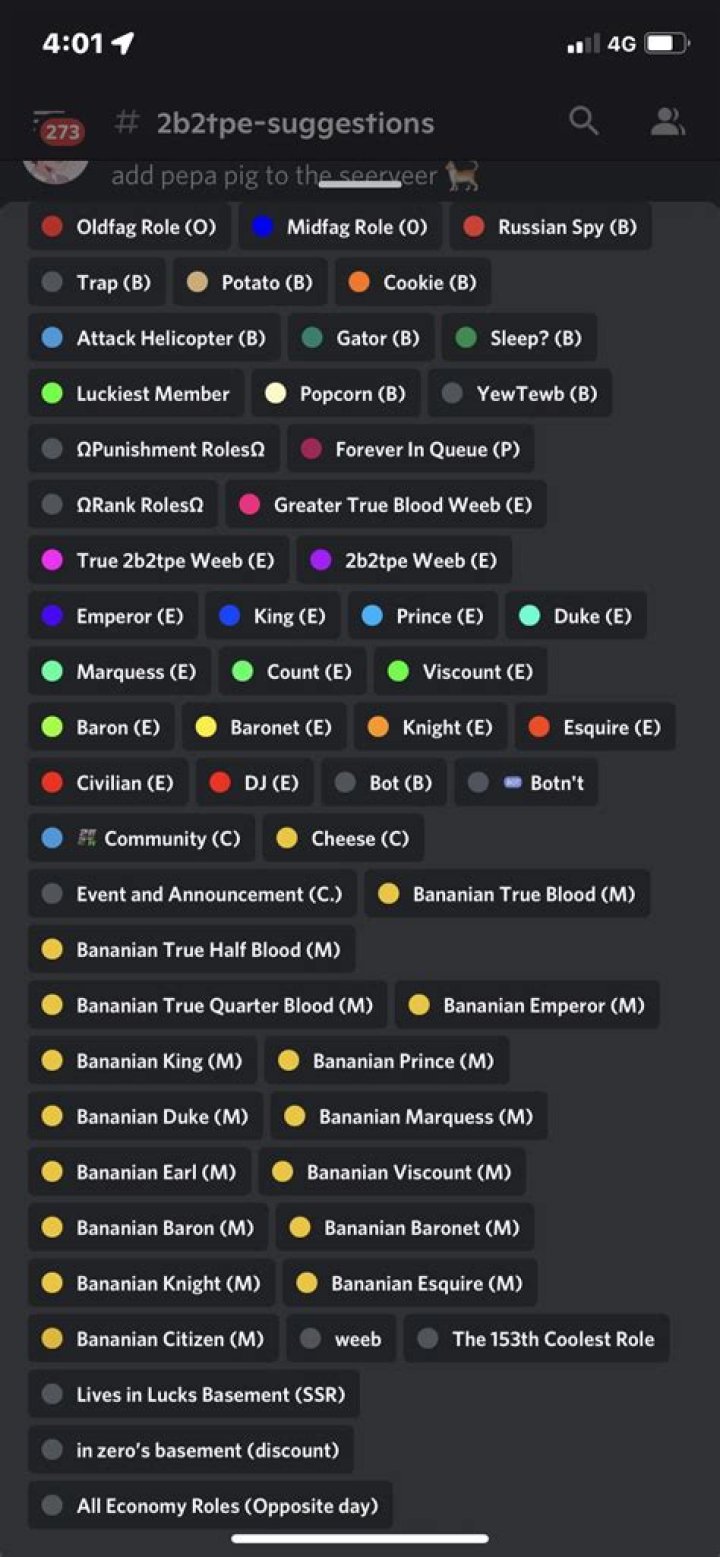Select the Cheese (C) role

(343, 838)
